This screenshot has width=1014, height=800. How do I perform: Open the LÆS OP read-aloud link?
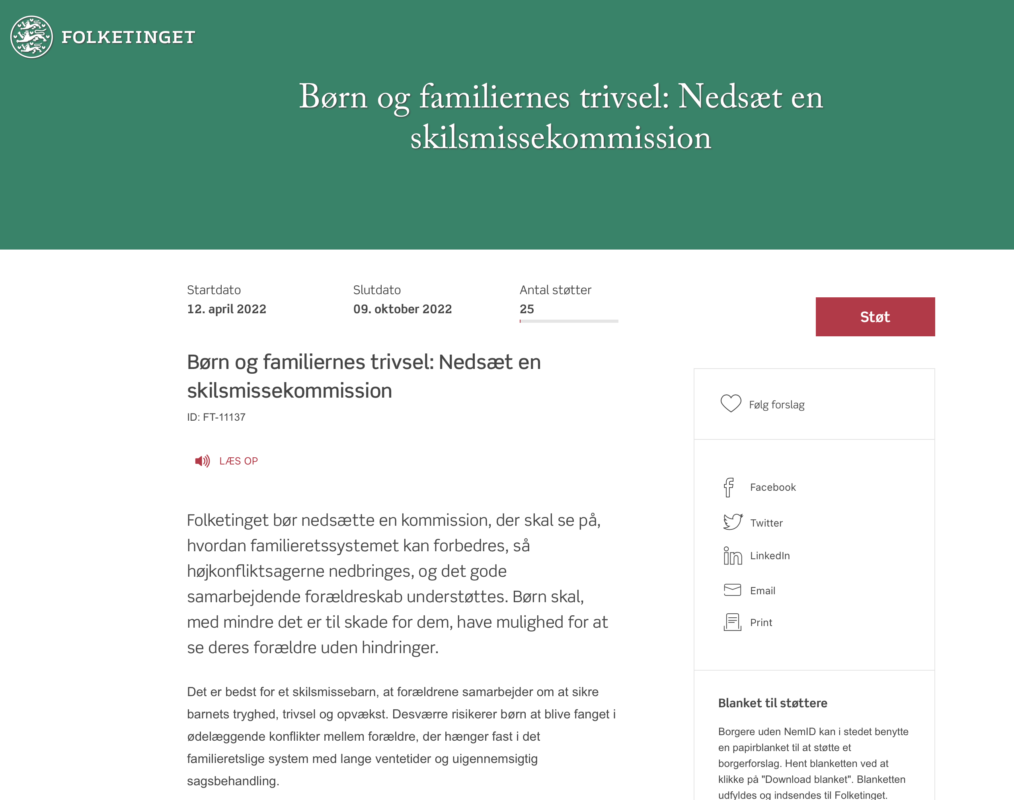tap(238, 461)
